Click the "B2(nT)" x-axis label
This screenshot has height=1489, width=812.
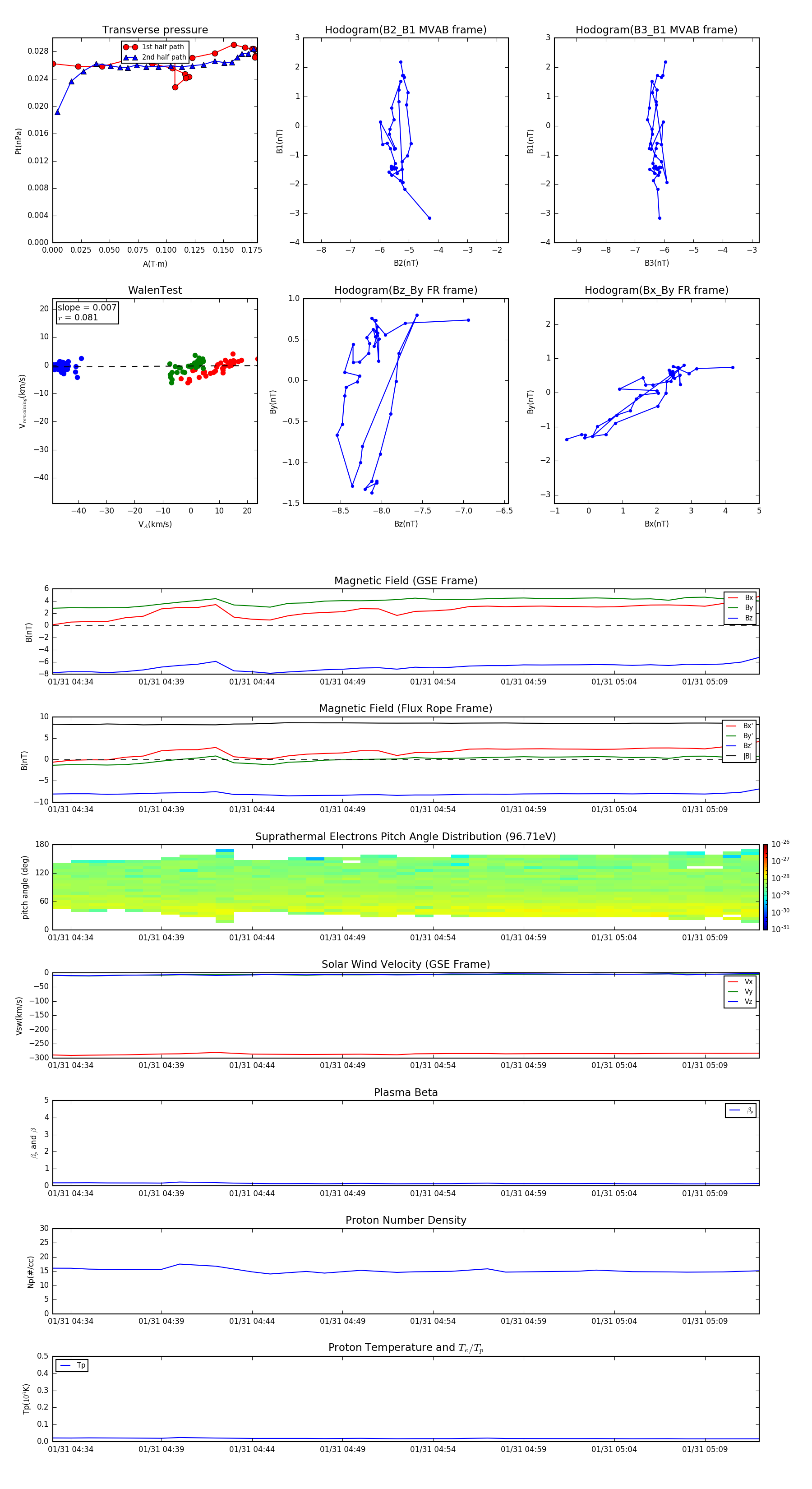(x=406, y=263)
